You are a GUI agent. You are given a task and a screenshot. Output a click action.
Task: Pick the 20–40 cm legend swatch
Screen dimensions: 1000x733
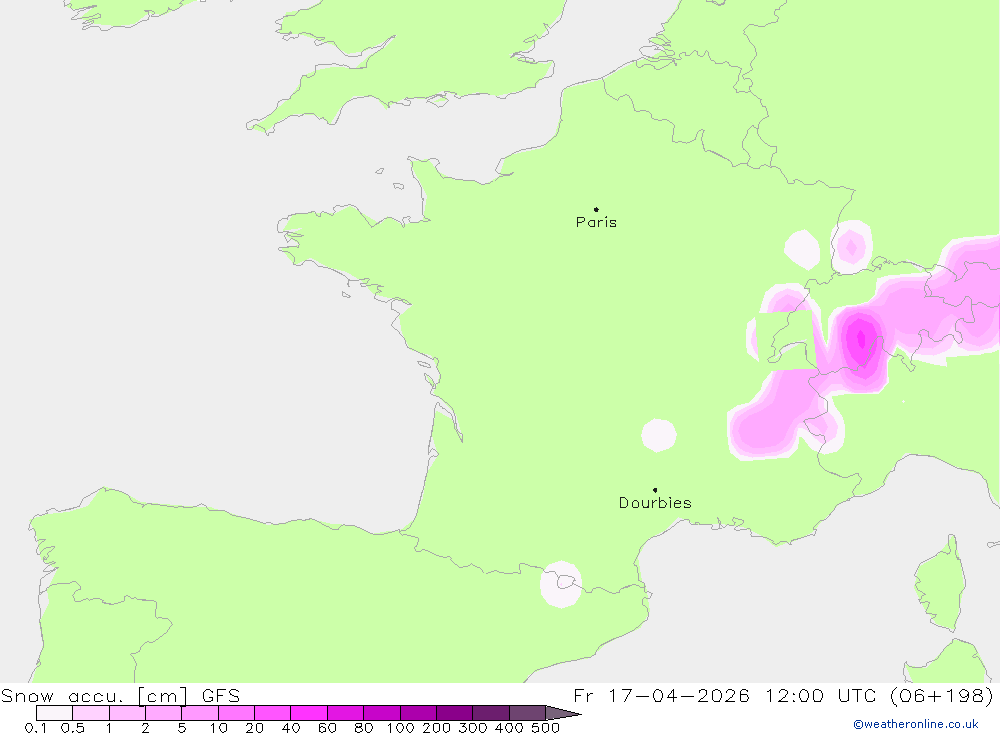pyautogui.click(x=273, y=713)
